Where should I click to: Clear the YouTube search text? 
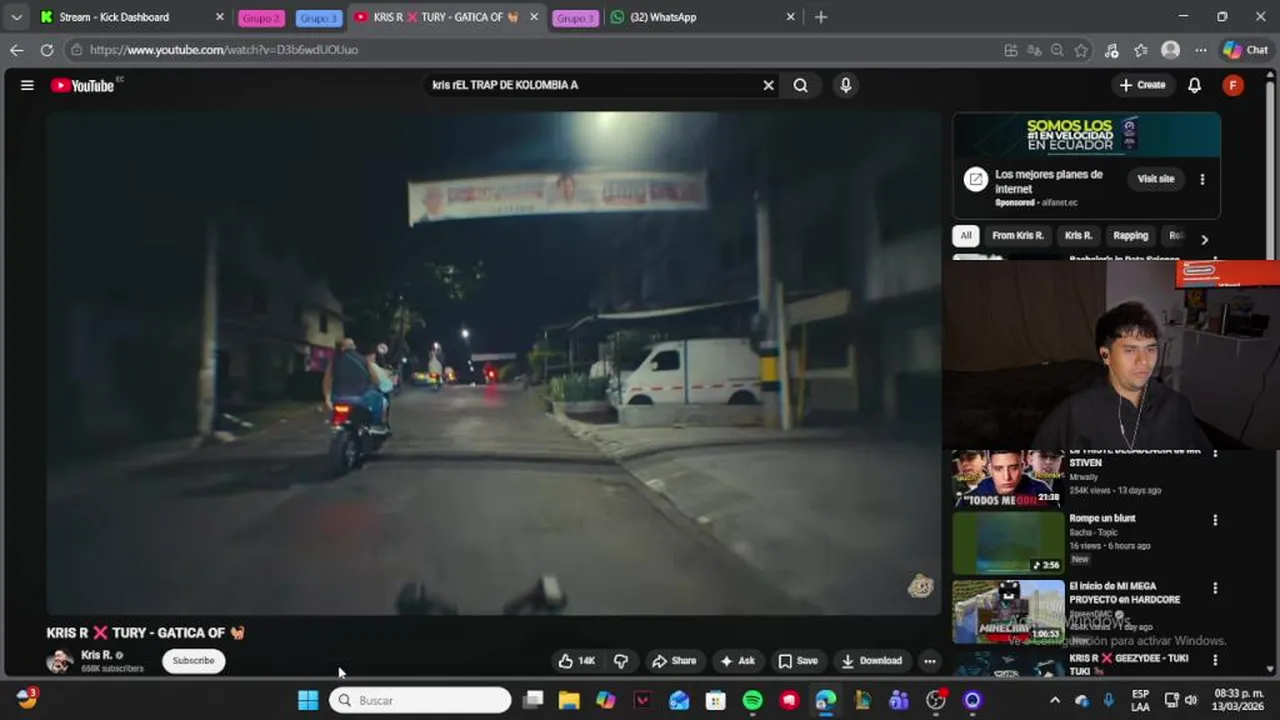pyautogui.click(x=768, y=85)
